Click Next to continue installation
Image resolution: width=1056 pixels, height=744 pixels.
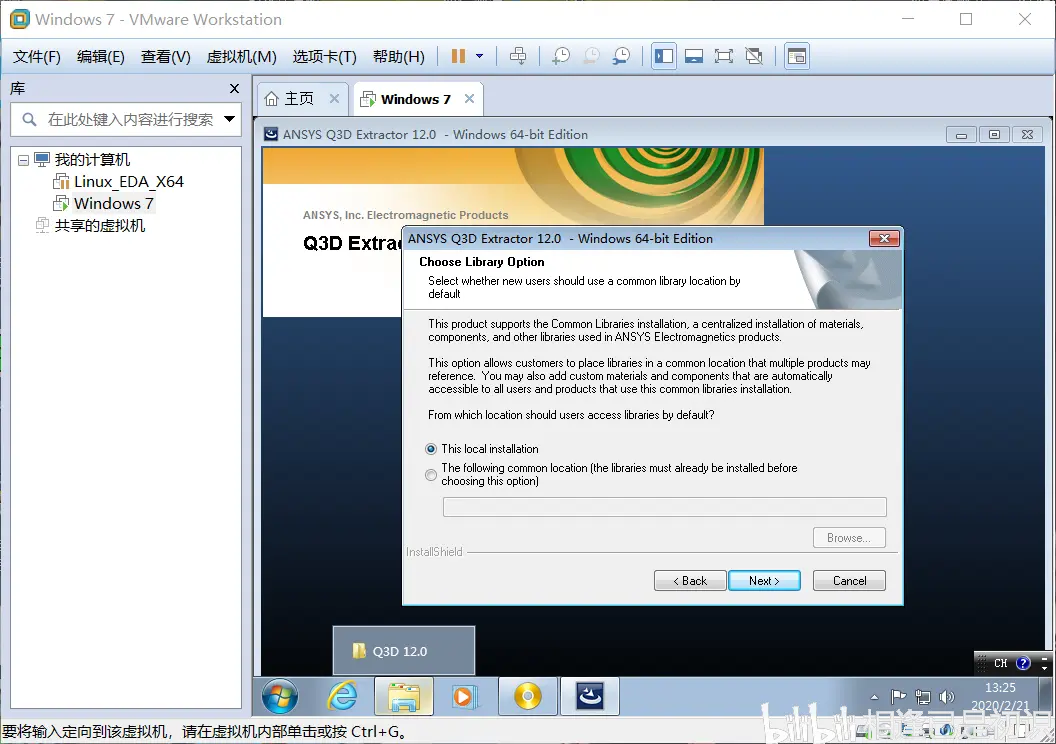pos(764,580)
